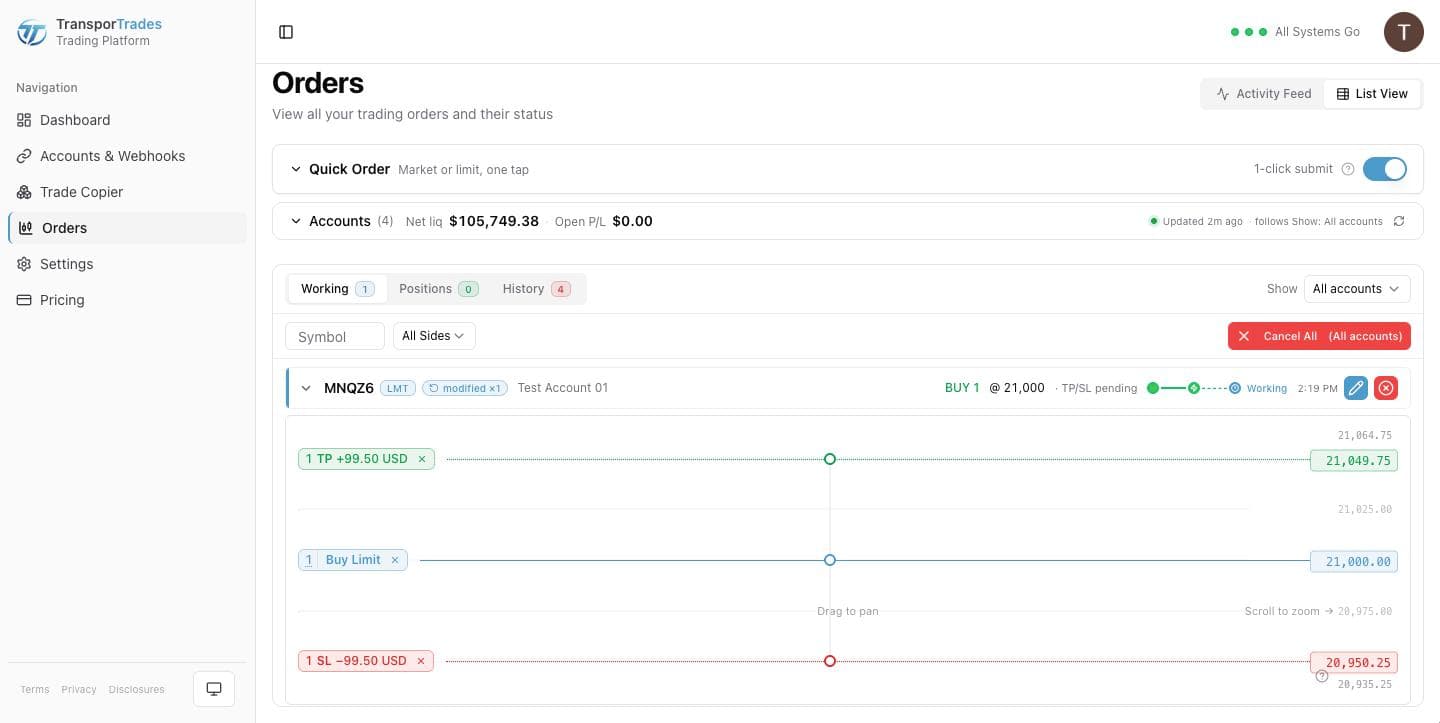
Task: Edit the MNQZ6 order with the pencil icon
Action: click(1356, 388)
